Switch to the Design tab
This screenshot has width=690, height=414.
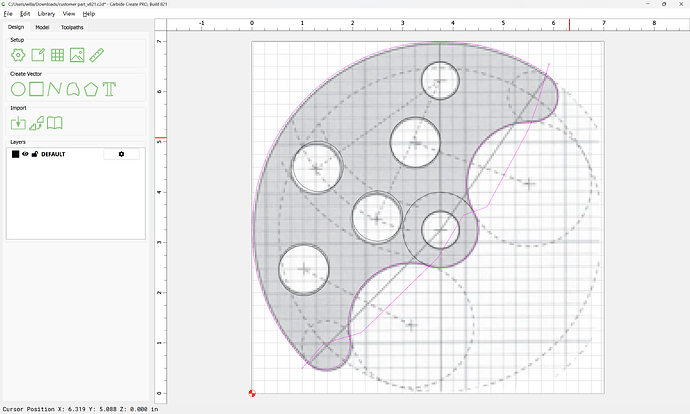point(16,27)
